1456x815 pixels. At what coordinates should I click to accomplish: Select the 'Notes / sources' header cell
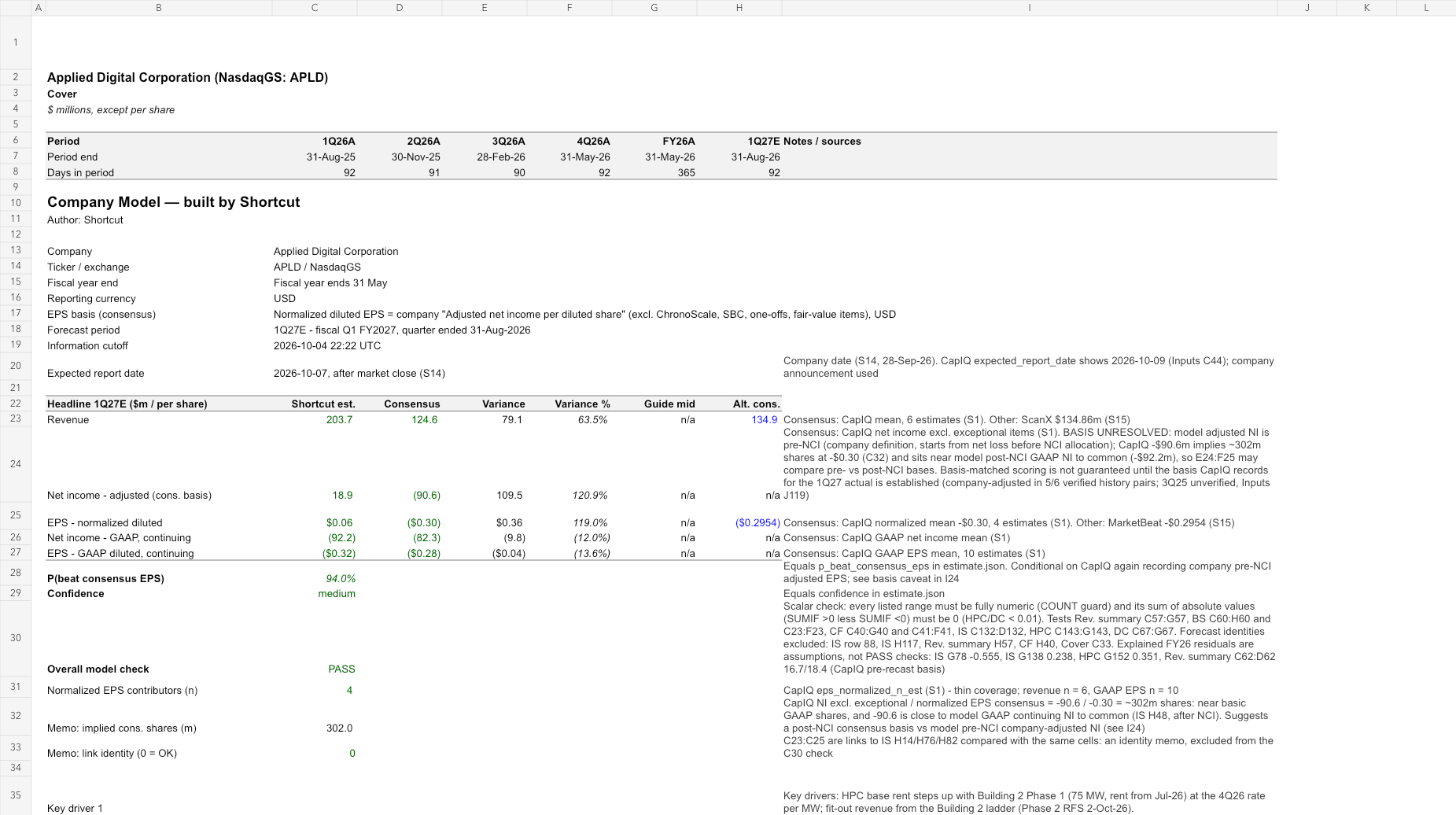(822, 141)
